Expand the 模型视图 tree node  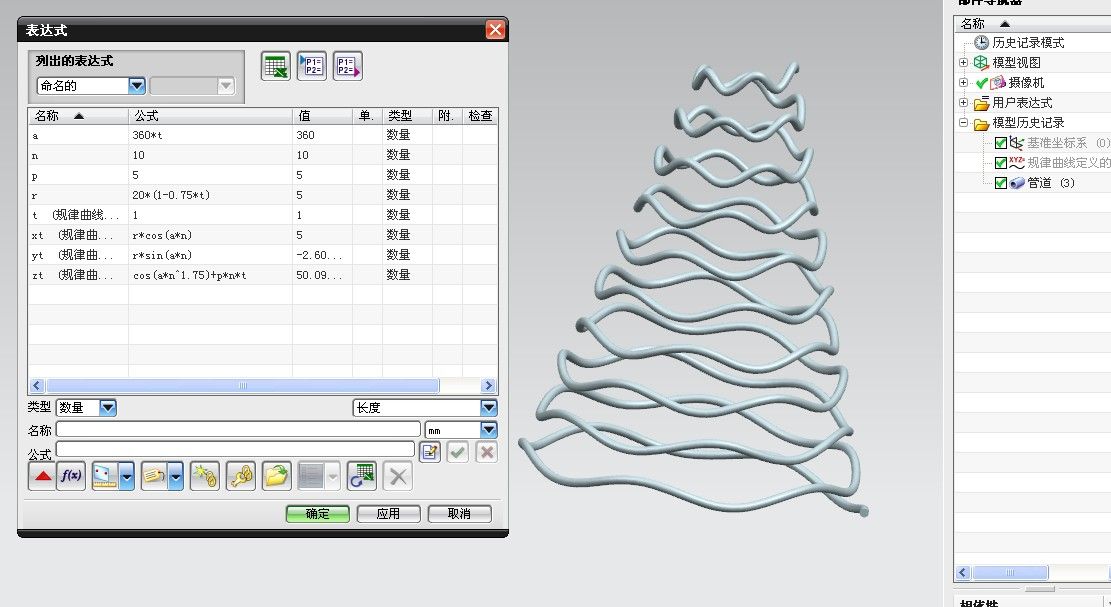pos(964,62)
